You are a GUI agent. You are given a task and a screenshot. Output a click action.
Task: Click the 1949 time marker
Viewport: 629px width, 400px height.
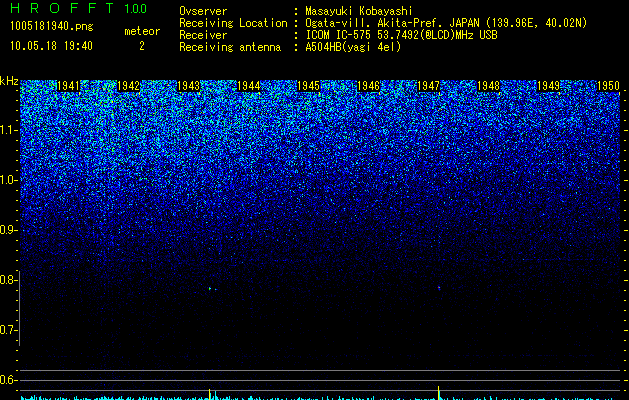[x=548, y=86]
